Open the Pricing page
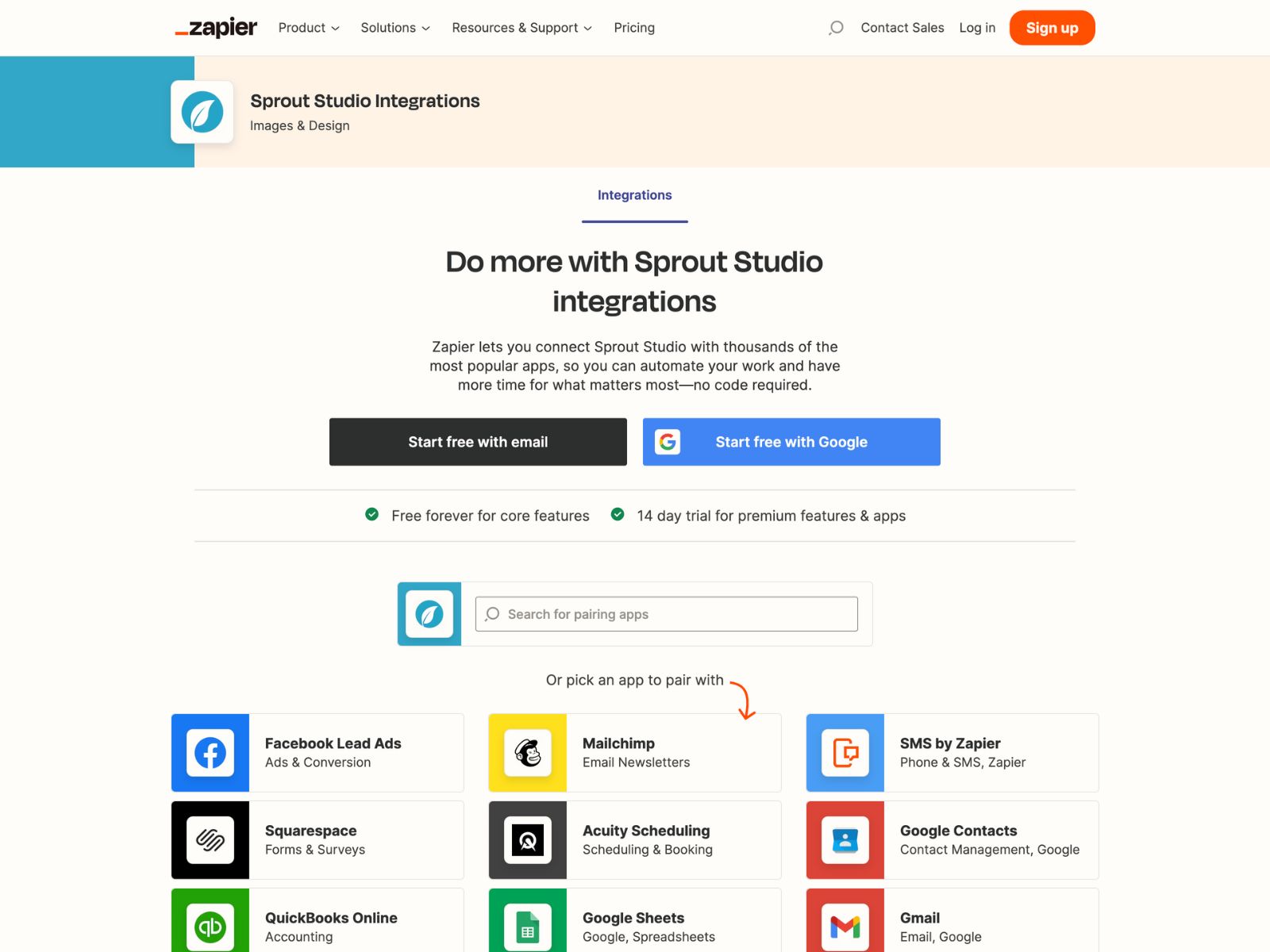 634,28
